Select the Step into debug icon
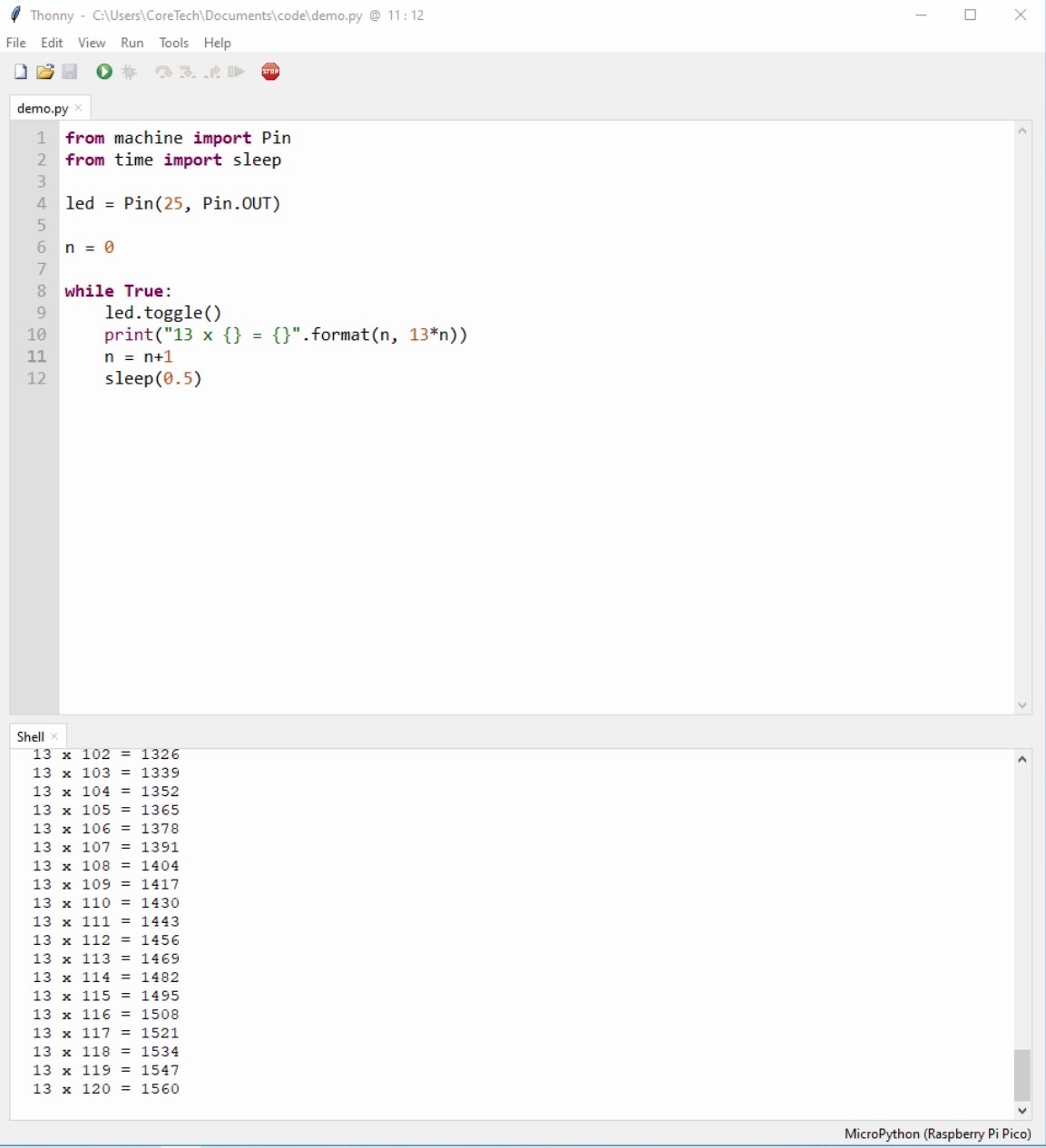1046x1148 pixels. (x=187, y=72)
